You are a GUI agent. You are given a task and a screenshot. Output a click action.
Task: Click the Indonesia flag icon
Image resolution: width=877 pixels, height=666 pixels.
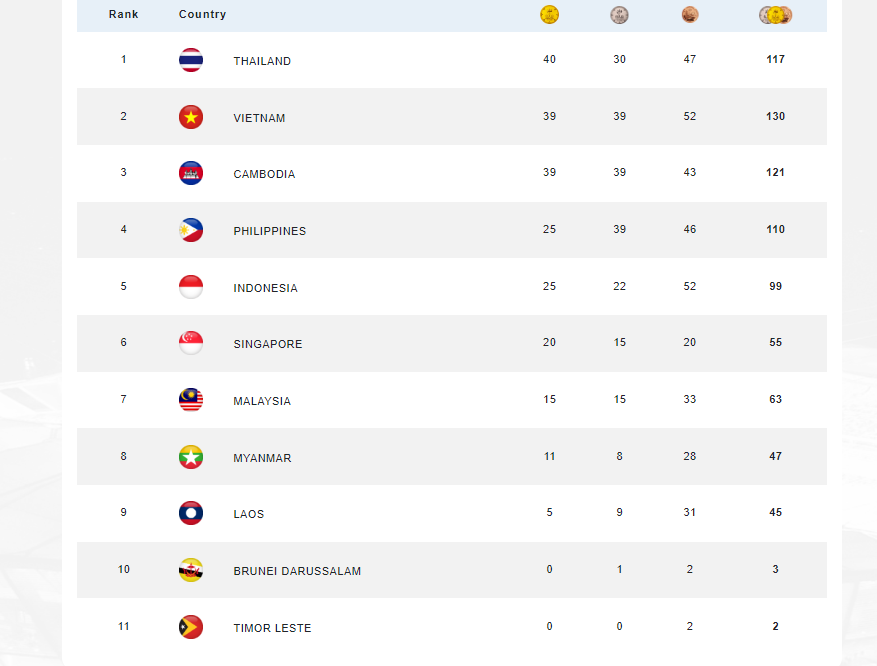[x=191, y=287]
